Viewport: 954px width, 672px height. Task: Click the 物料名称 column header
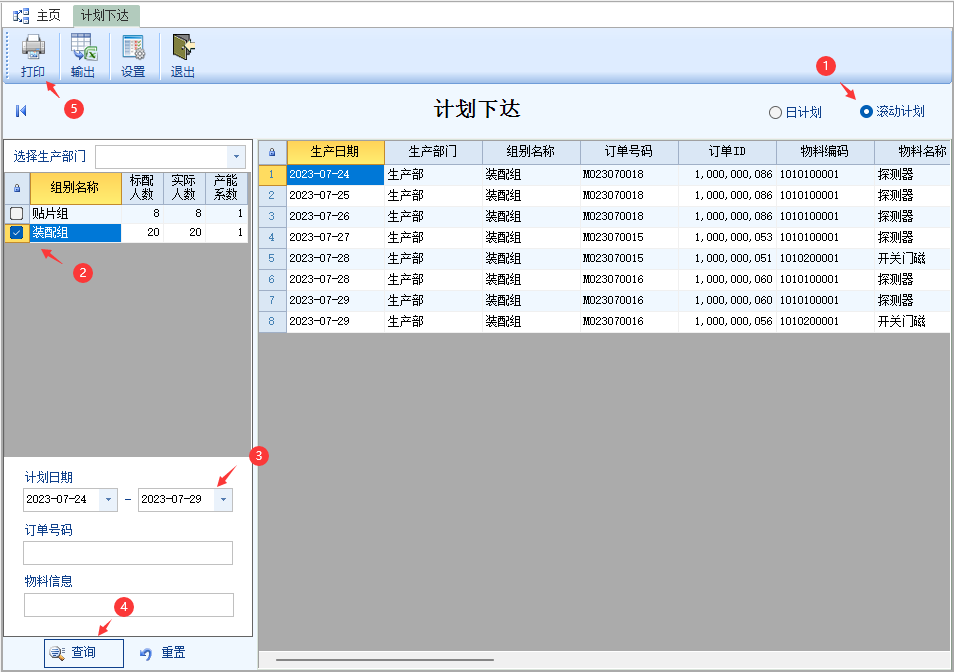coord(913,152)
